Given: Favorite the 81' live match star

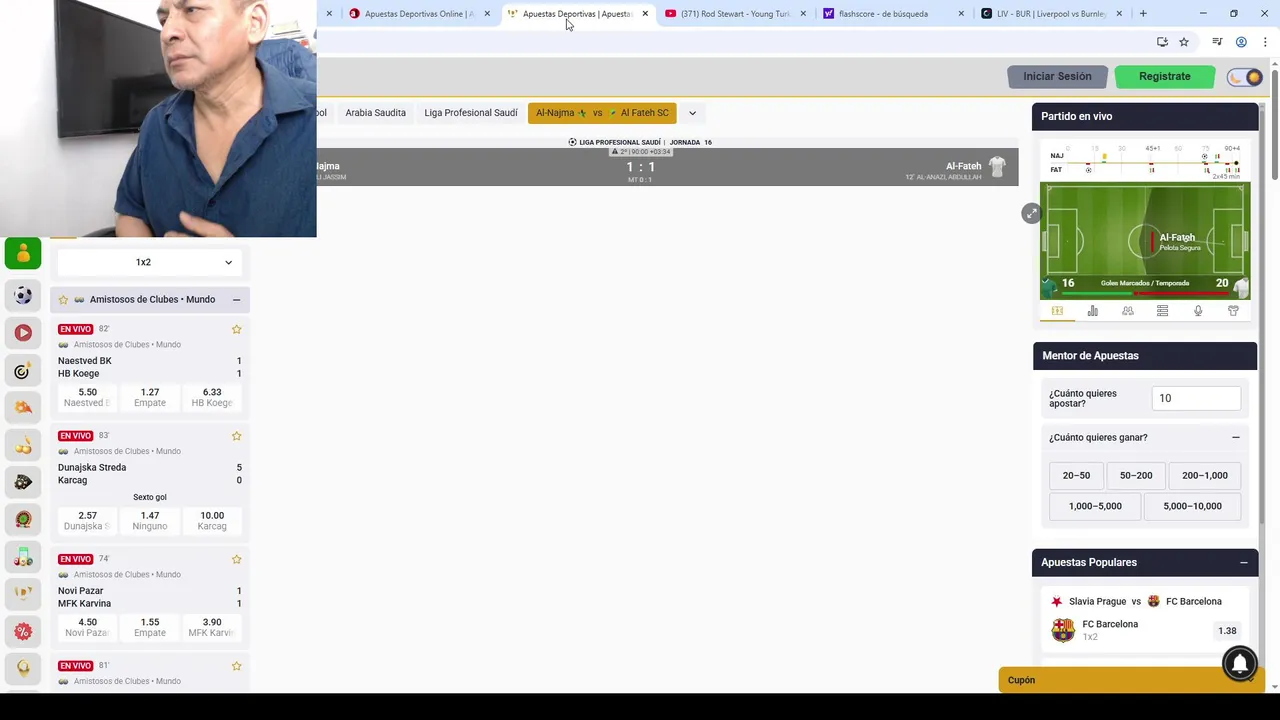Looking at the screenshot, I should pyautogui.click(x=237, y=666).
